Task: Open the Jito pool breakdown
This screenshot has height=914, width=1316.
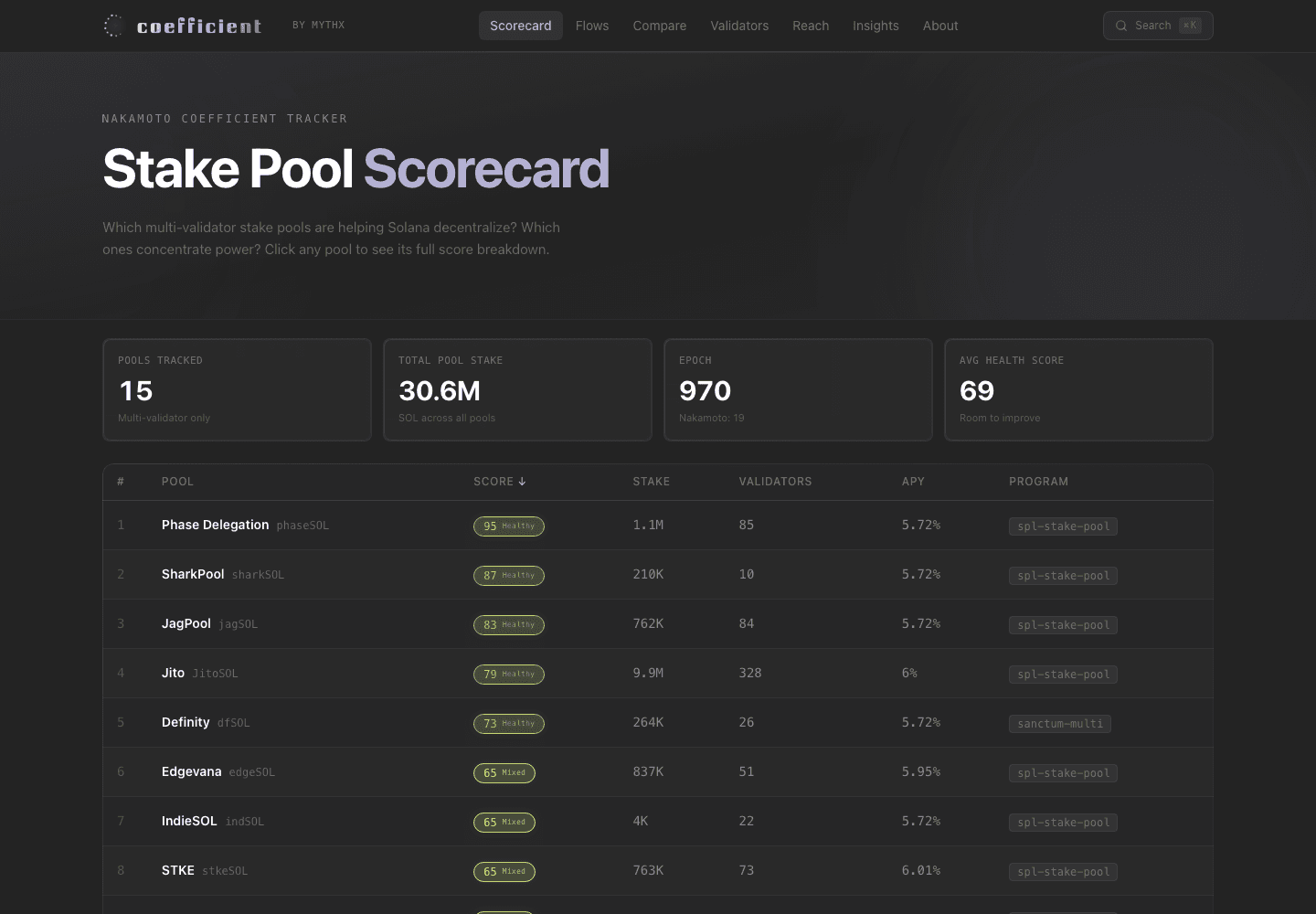Action: (658, 674)
